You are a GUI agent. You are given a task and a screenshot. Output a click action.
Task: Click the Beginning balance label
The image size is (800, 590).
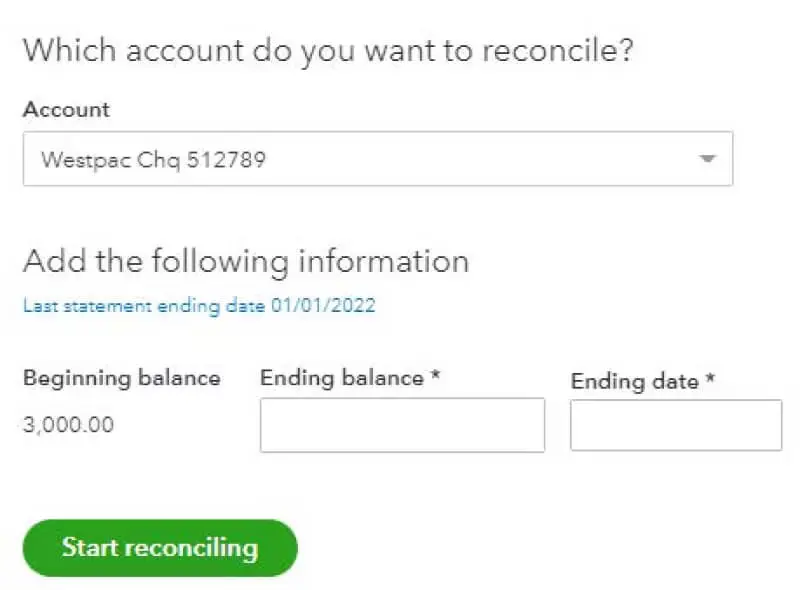click(121, 378)
